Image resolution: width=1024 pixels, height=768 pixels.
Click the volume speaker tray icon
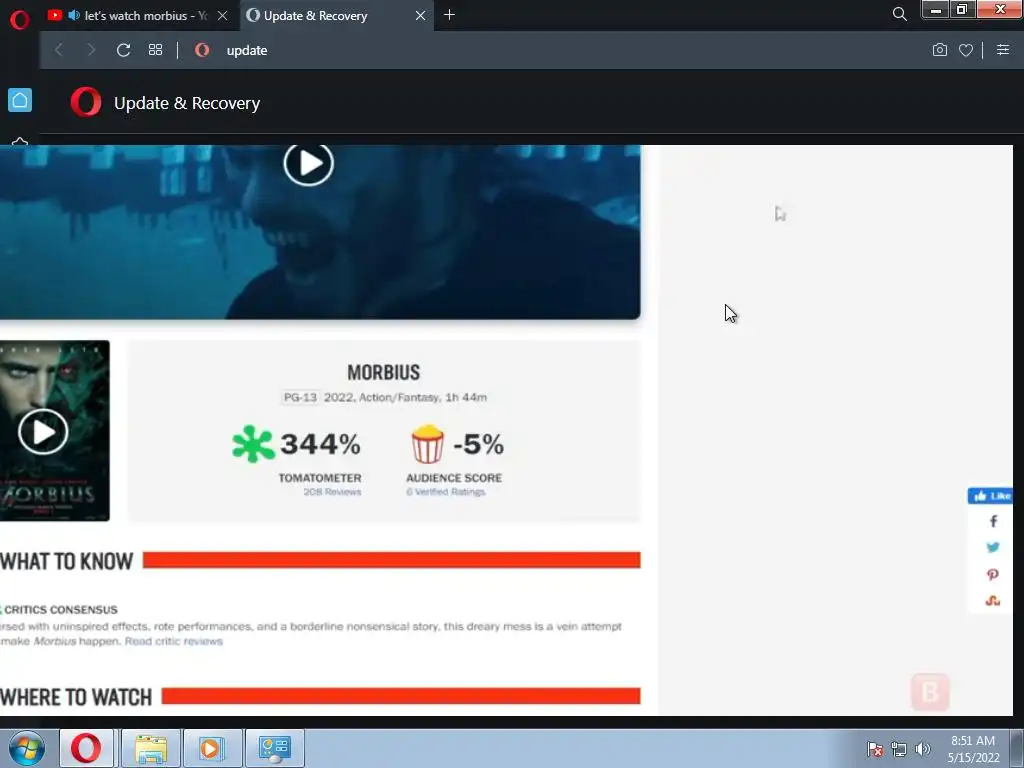point(923,749)
